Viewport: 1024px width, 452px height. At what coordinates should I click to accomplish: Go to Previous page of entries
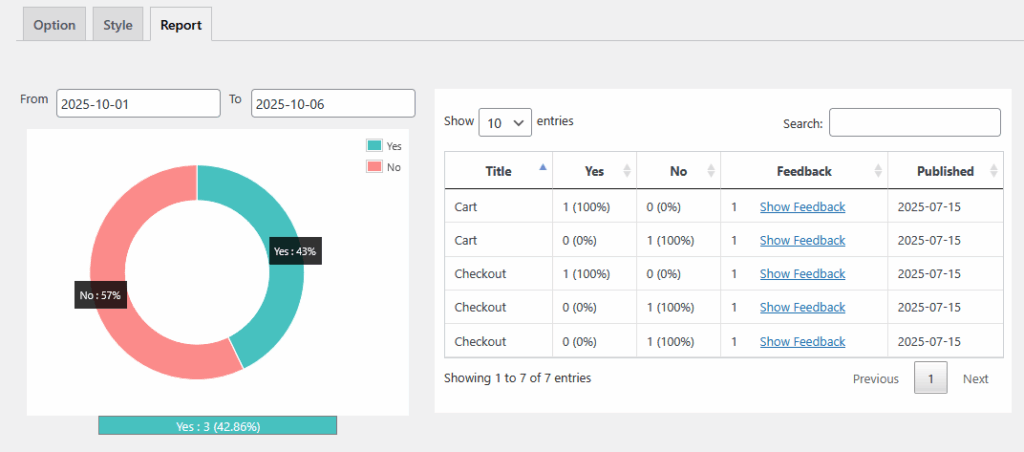pyautogui.click(x=875, y=379)
